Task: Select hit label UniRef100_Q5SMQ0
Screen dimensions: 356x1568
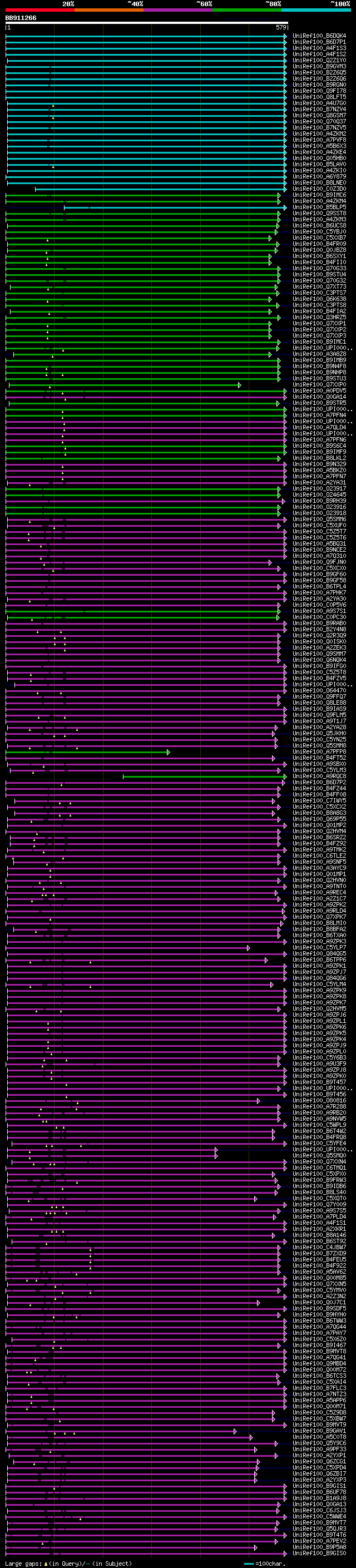Action: point(319,1155)
